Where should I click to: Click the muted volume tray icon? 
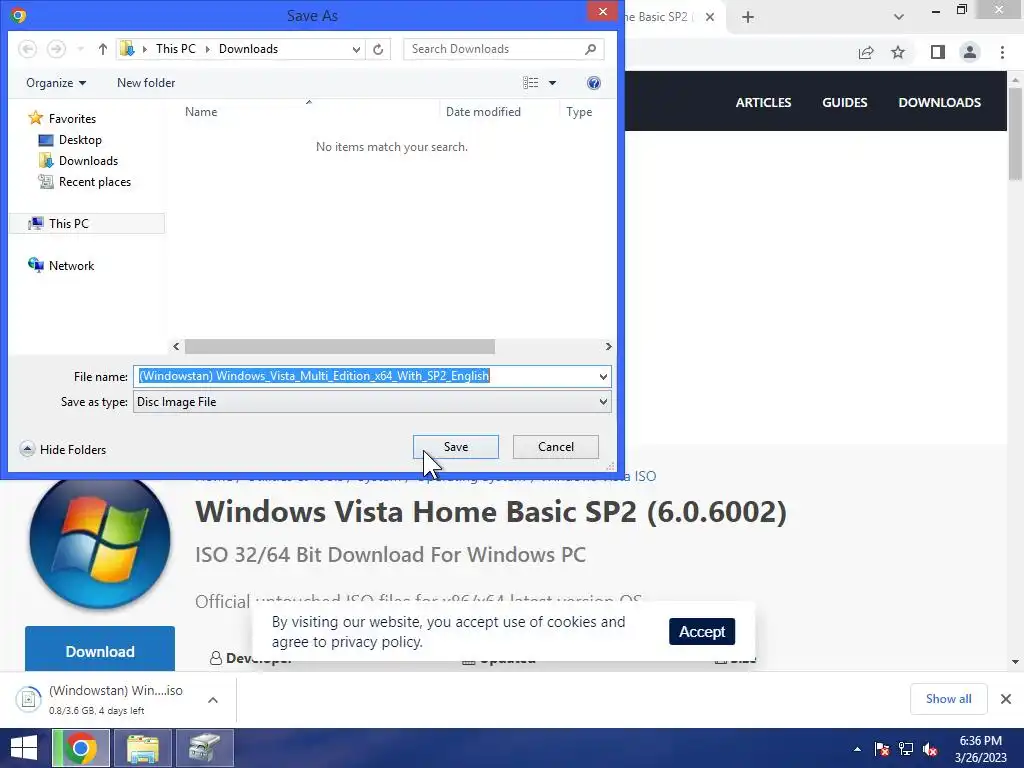point(930,749)
